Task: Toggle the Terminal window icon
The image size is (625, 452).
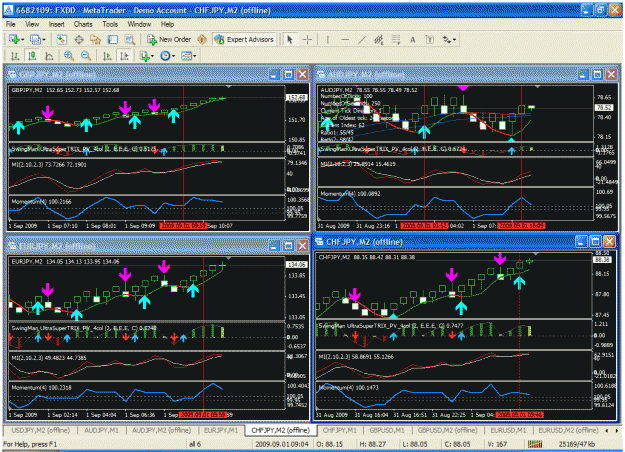Action: click(113, 39)
